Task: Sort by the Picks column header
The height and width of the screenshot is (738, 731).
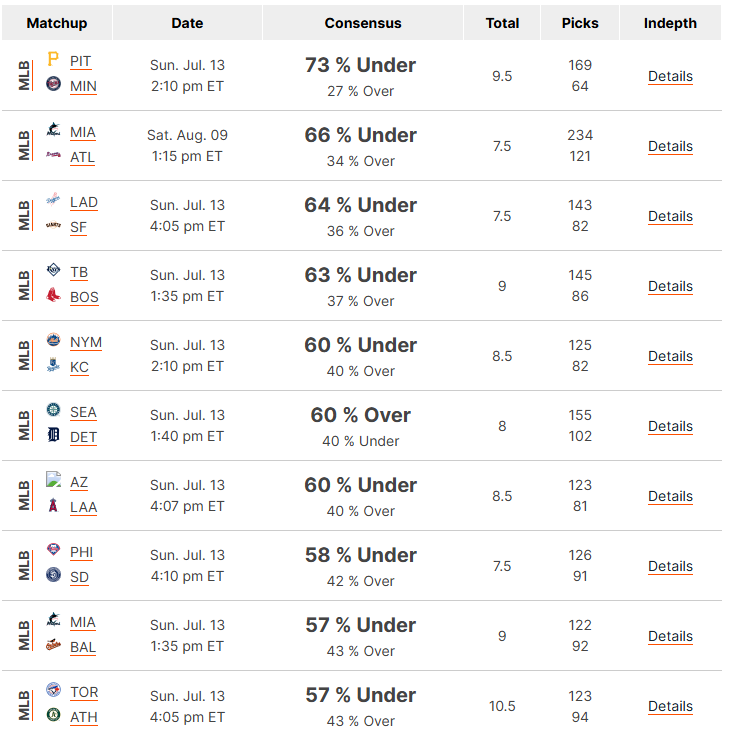Action: coord(580,23)
